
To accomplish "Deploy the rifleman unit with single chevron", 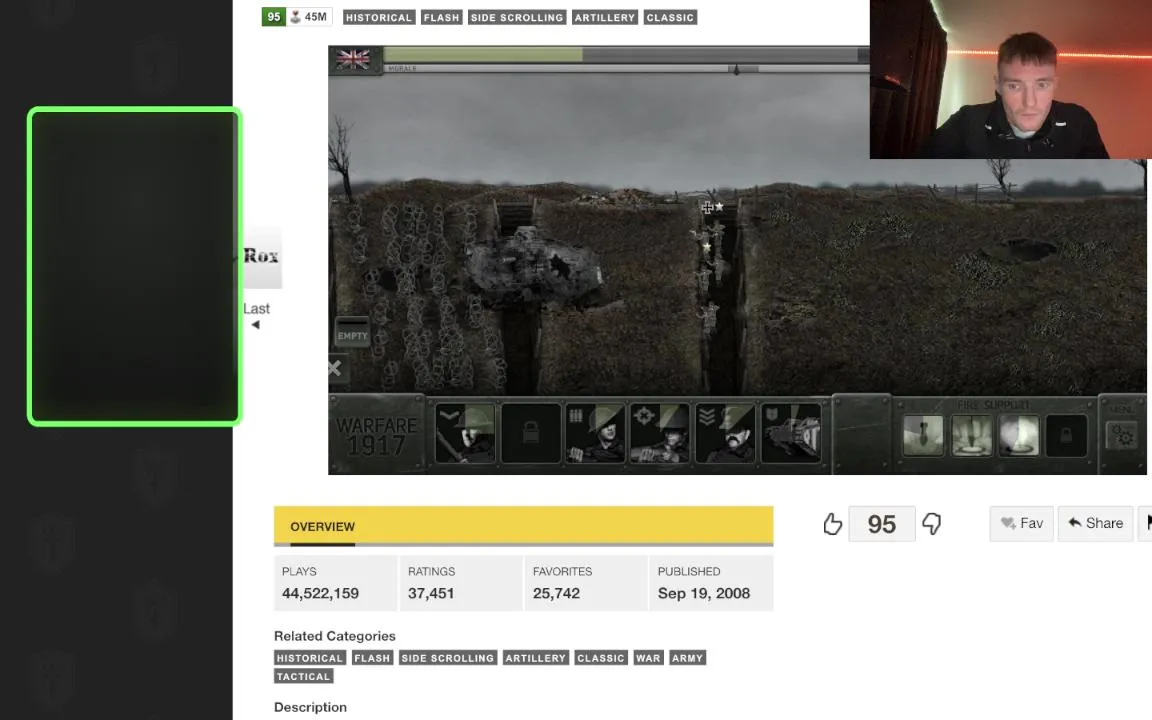I will 465,433.
